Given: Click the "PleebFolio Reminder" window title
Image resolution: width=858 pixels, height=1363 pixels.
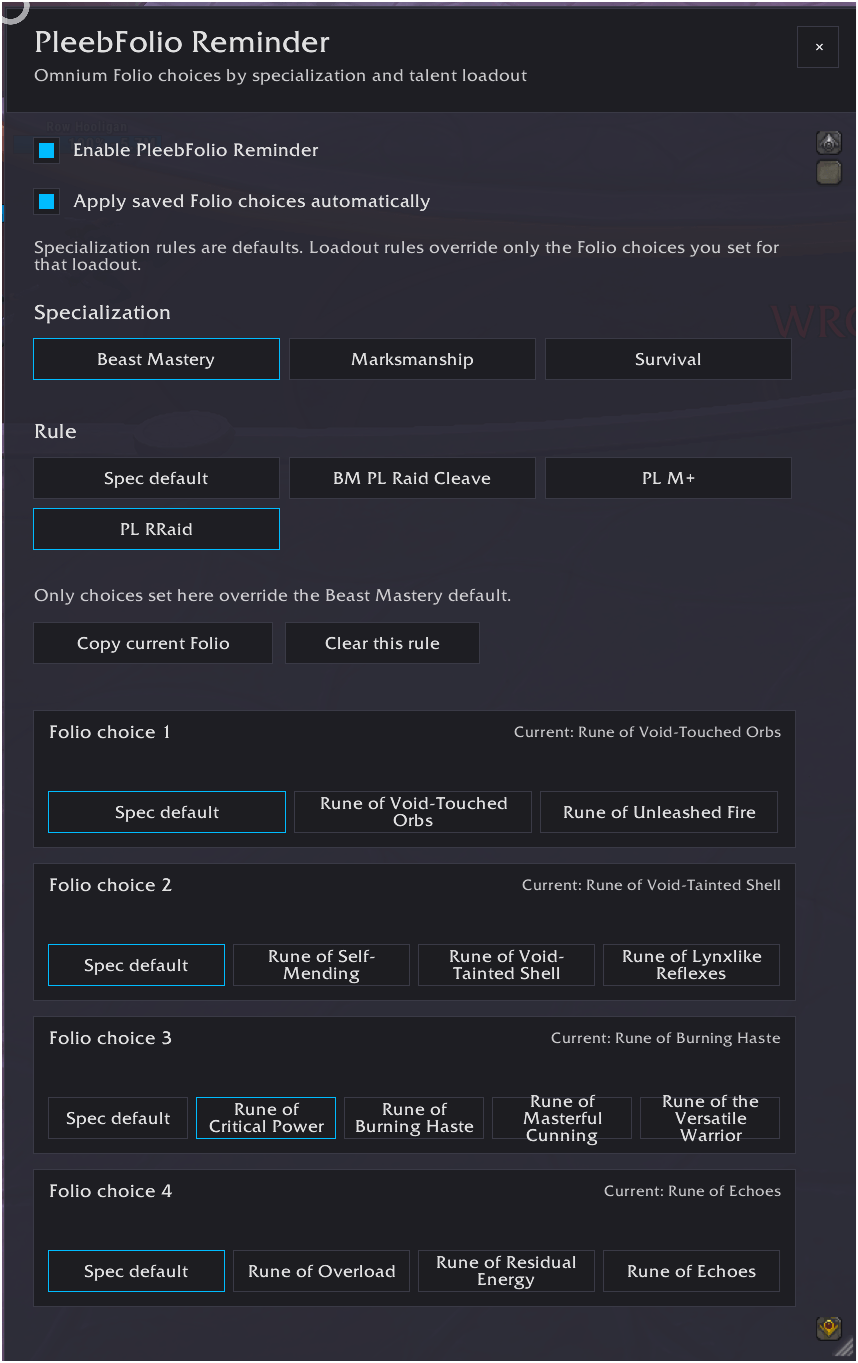Looking at the screenshot, I should tap(182, 42).
